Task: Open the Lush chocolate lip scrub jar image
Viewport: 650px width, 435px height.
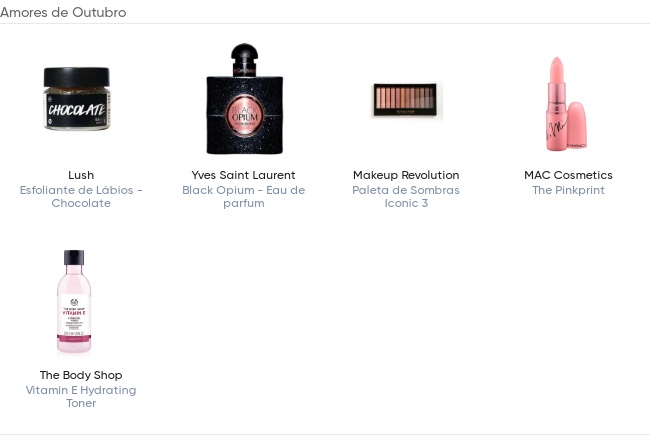Action: point(77,99)
